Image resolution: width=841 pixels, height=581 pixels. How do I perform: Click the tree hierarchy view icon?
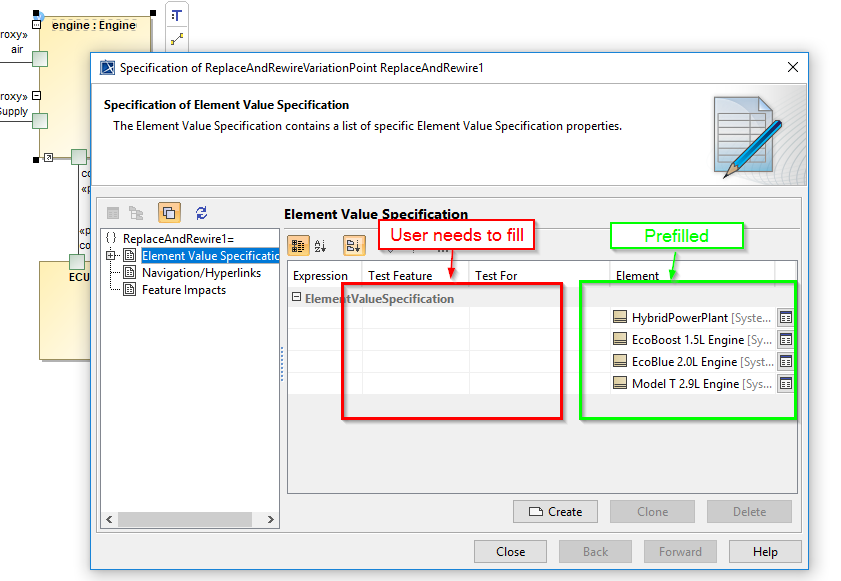(x=136, y=214)
